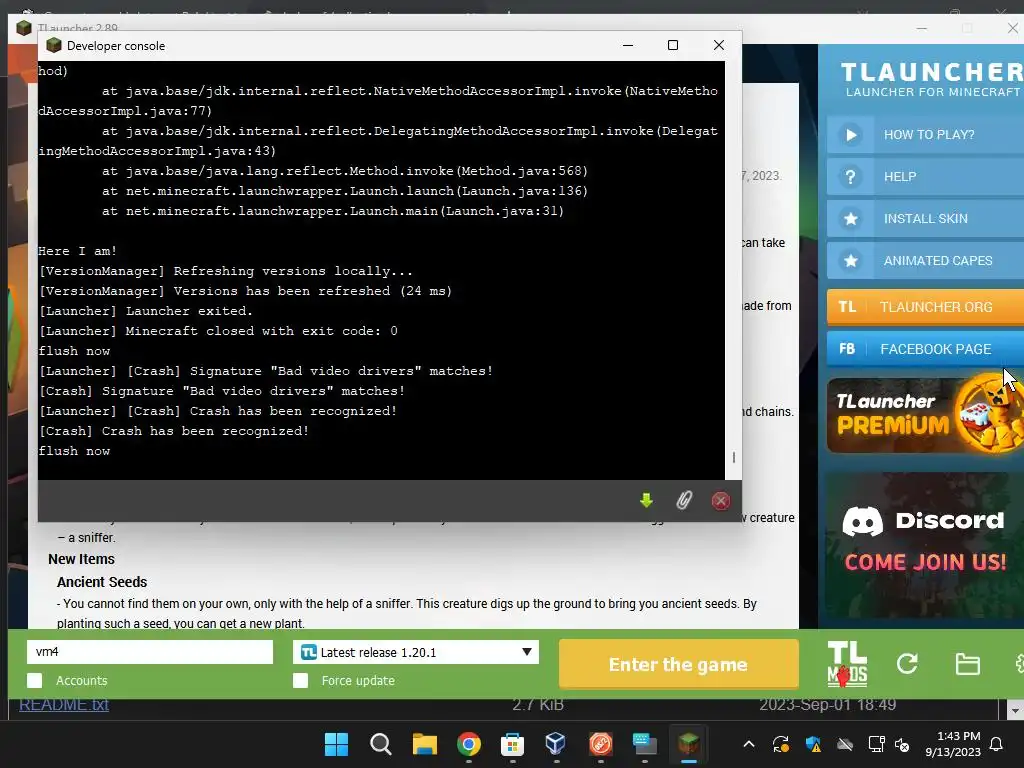Click the 'Here I am!' console line
The height and width of the screenshot is (768, 1024).
[77, 251]
